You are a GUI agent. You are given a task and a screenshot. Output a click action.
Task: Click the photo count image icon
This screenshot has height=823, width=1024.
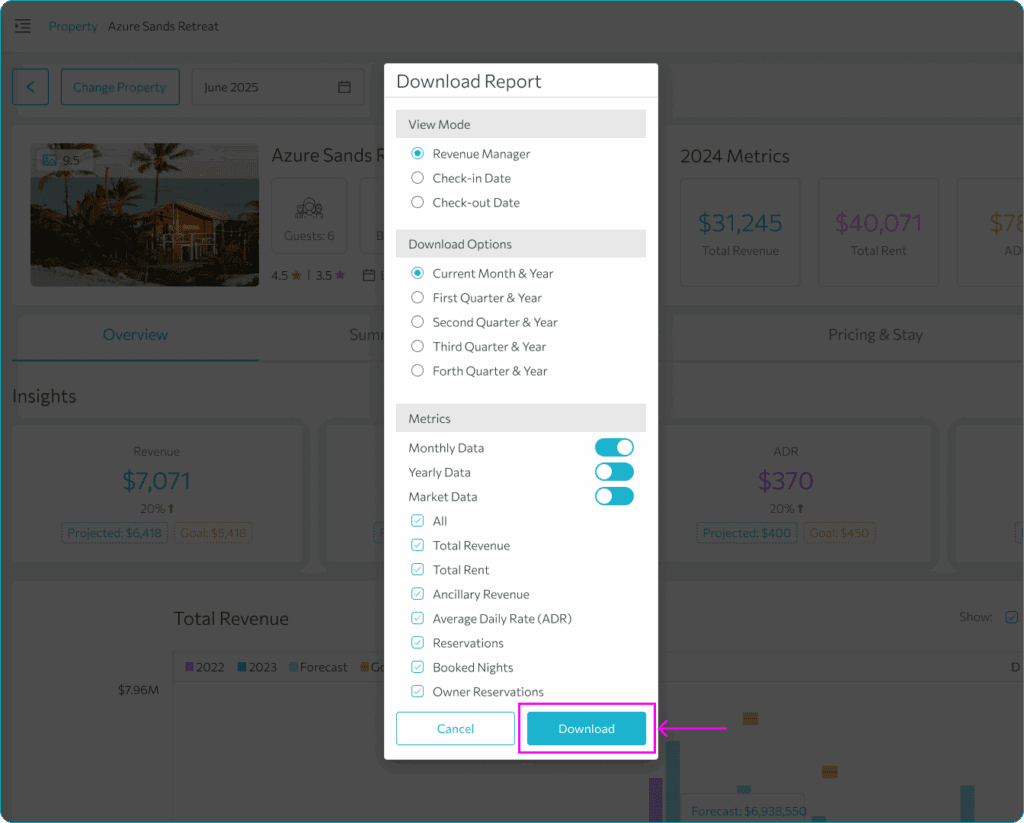[x=50, y=160]
